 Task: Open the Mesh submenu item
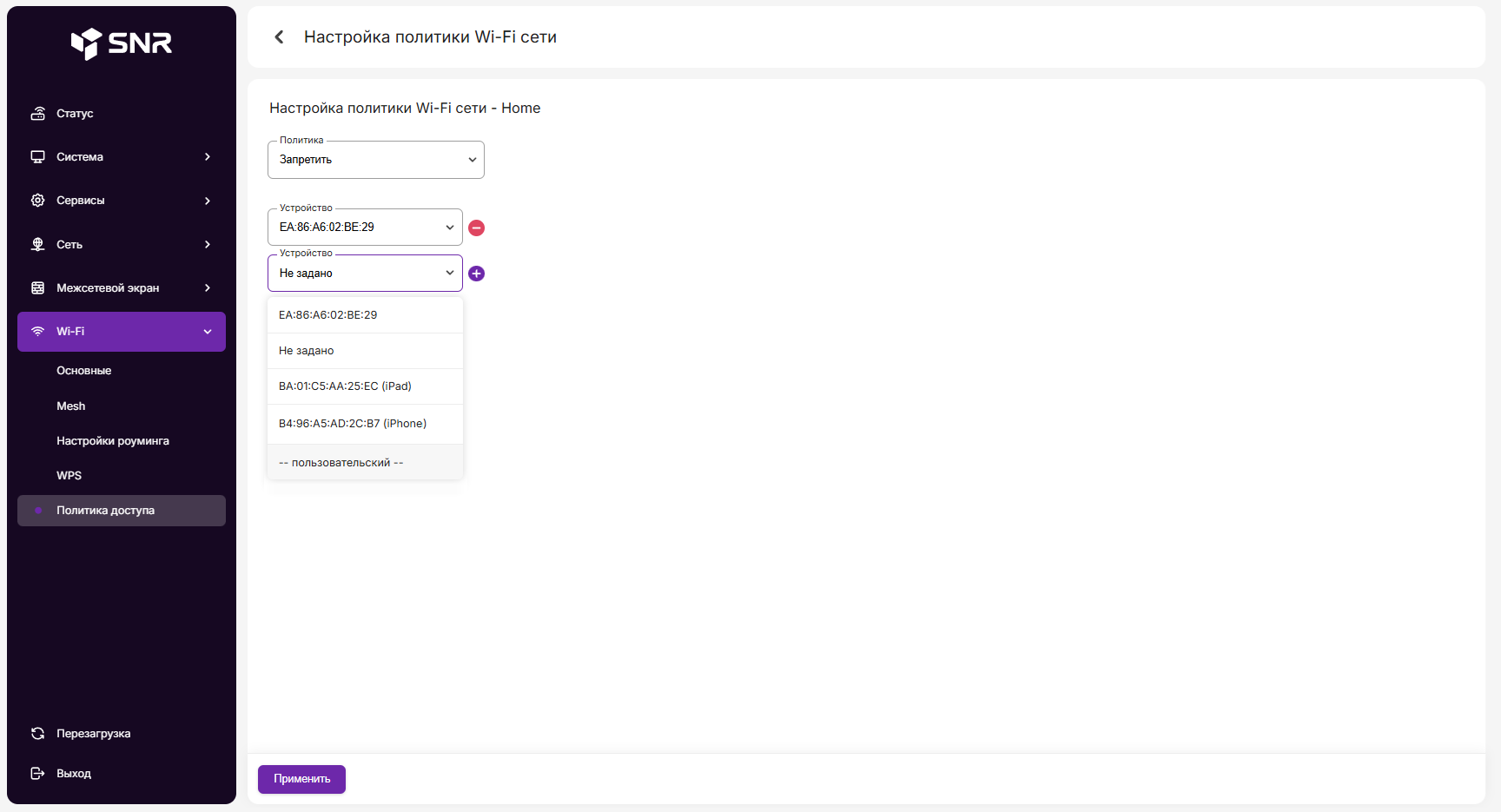click(71, 406)
